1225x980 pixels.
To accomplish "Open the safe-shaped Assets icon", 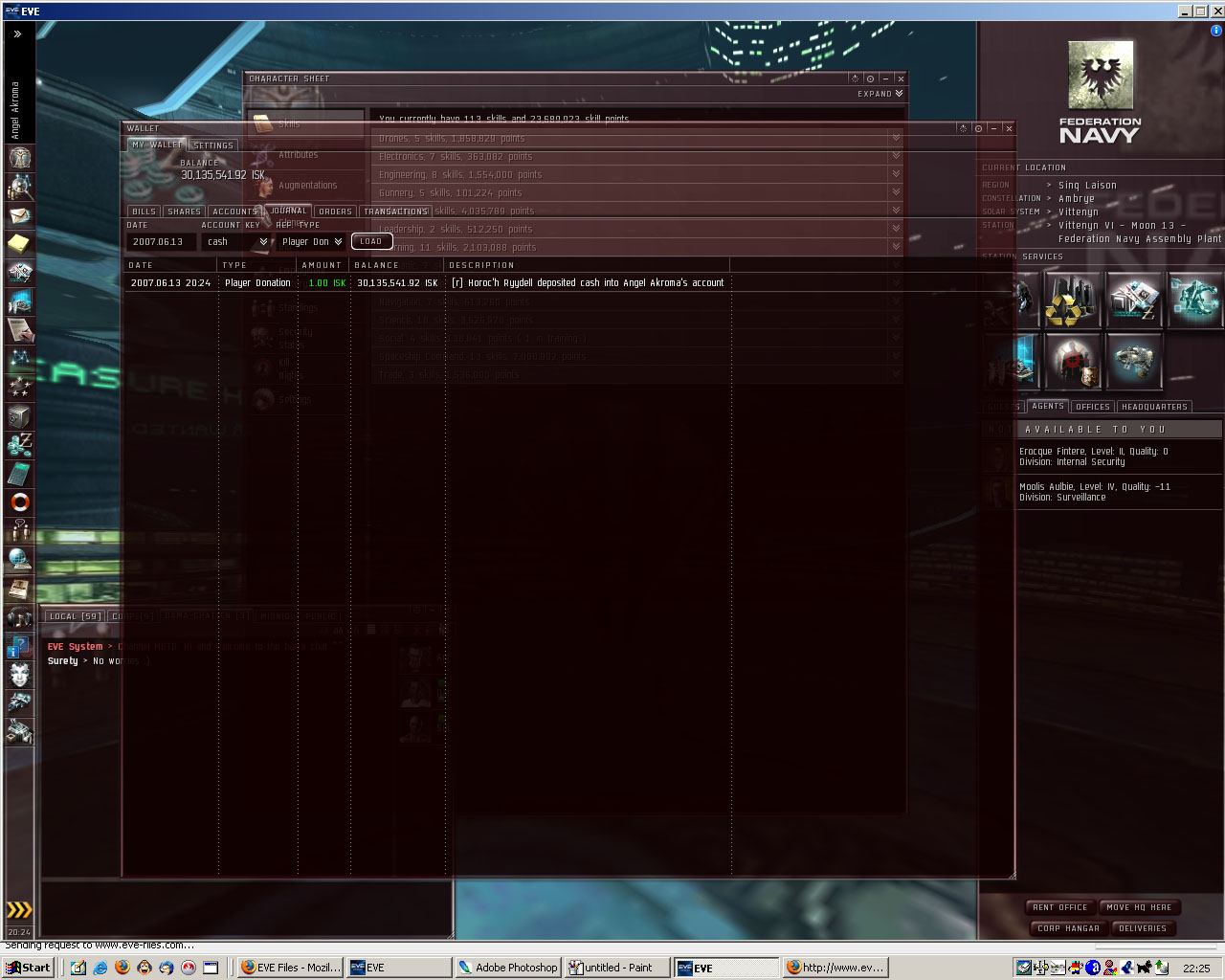I will click(x=20, y=415).
